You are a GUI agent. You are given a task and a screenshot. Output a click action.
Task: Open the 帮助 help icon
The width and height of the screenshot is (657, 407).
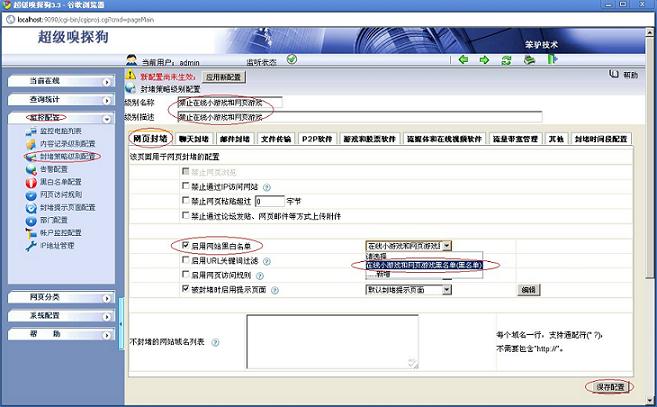click(x=613, y=75)
